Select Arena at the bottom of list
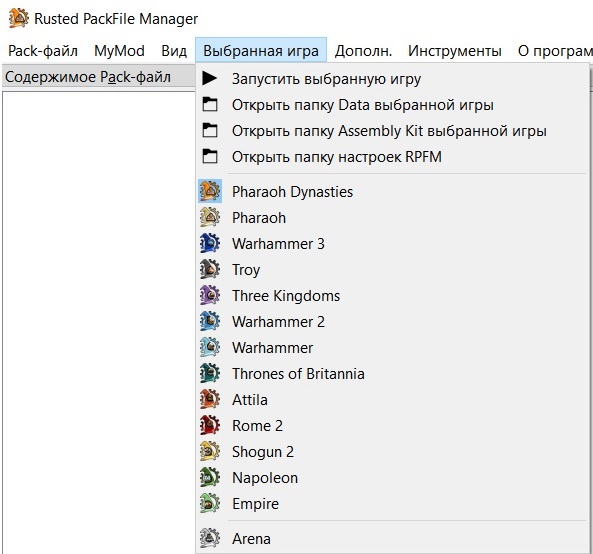 393,538
